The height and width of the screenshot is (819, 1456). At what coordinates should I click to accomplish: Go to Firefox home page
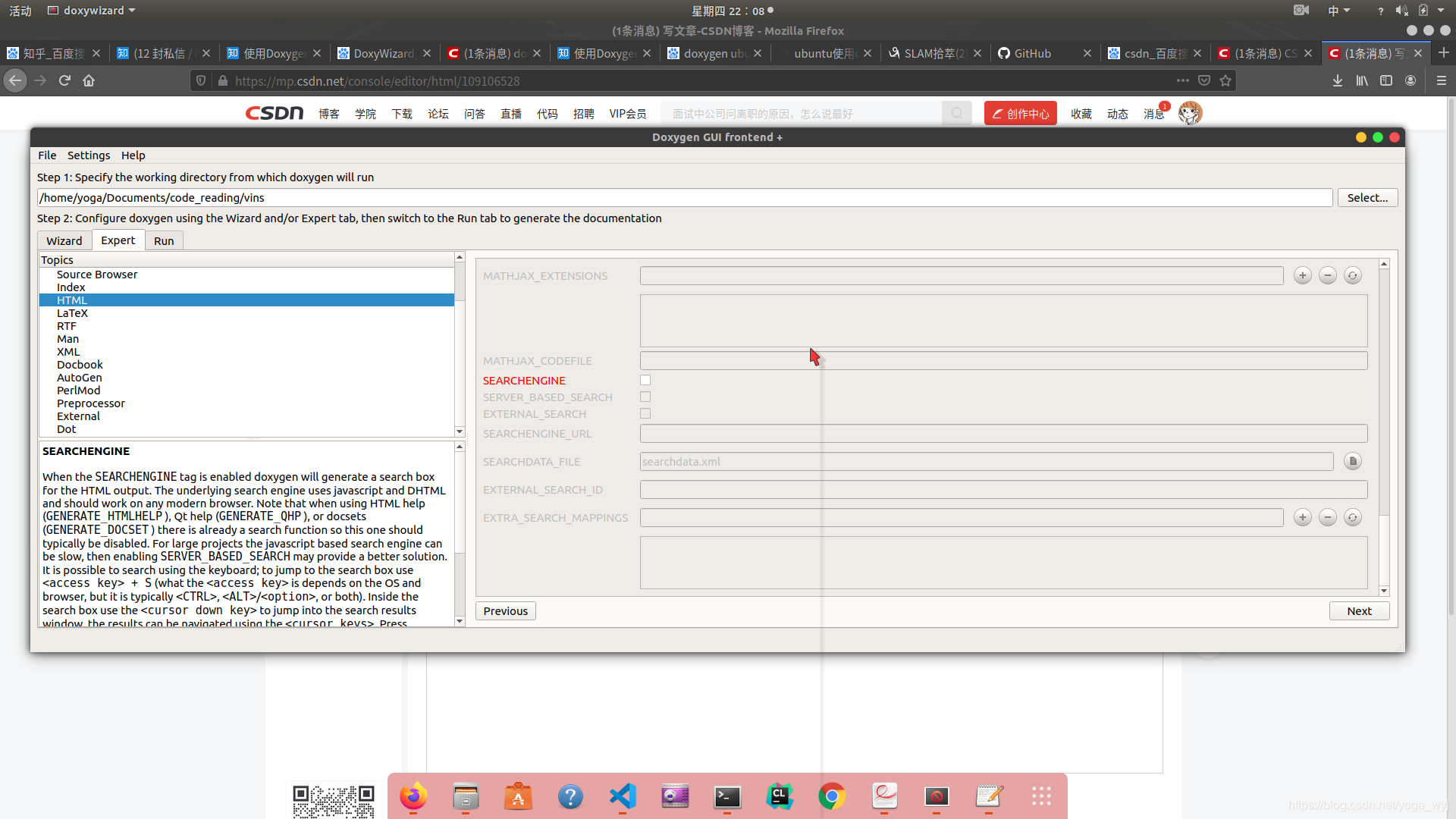89,80
